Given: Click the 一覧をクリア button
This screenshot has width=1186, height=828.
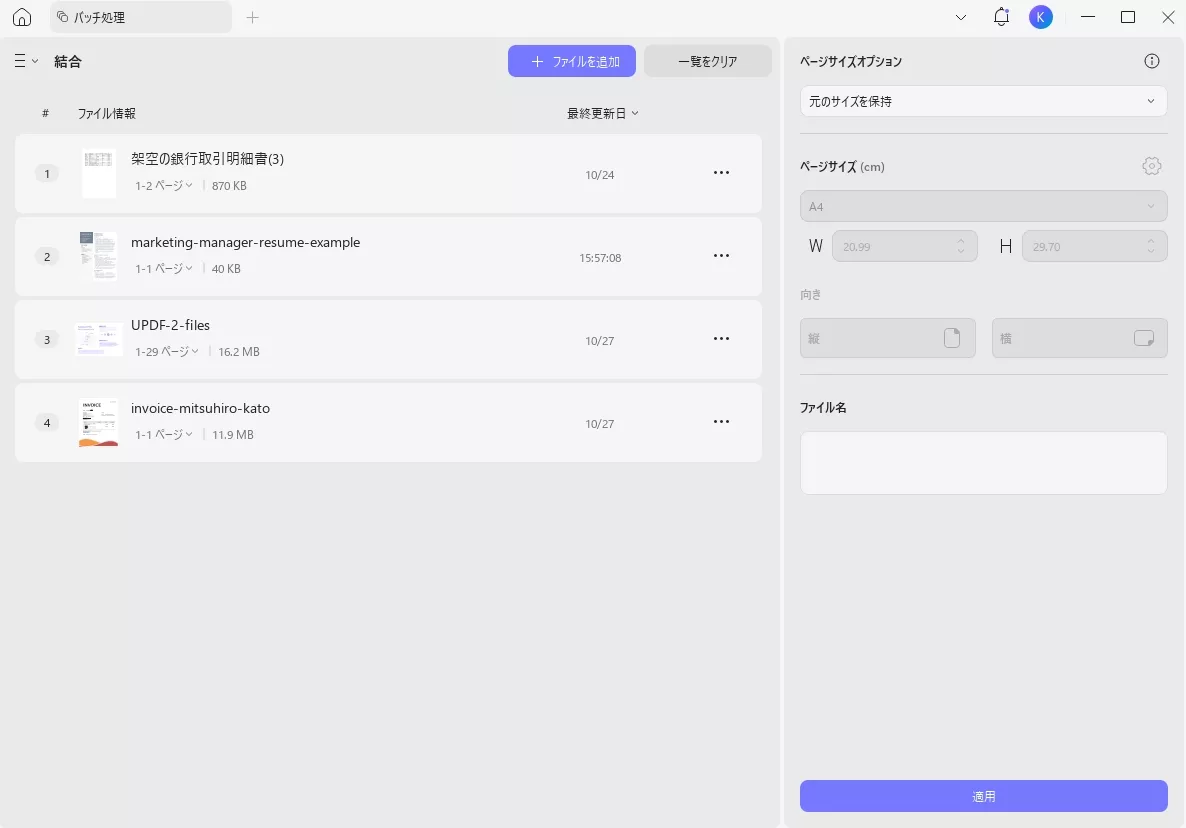Looking at the screenshot, I should [707, 61].
